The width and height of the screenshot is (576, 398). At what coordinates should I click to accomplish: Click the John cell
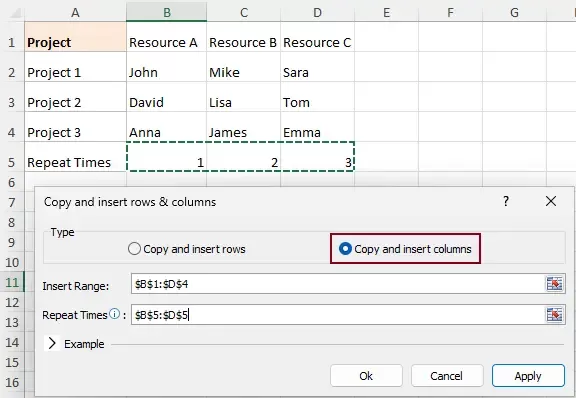[166, 67]
